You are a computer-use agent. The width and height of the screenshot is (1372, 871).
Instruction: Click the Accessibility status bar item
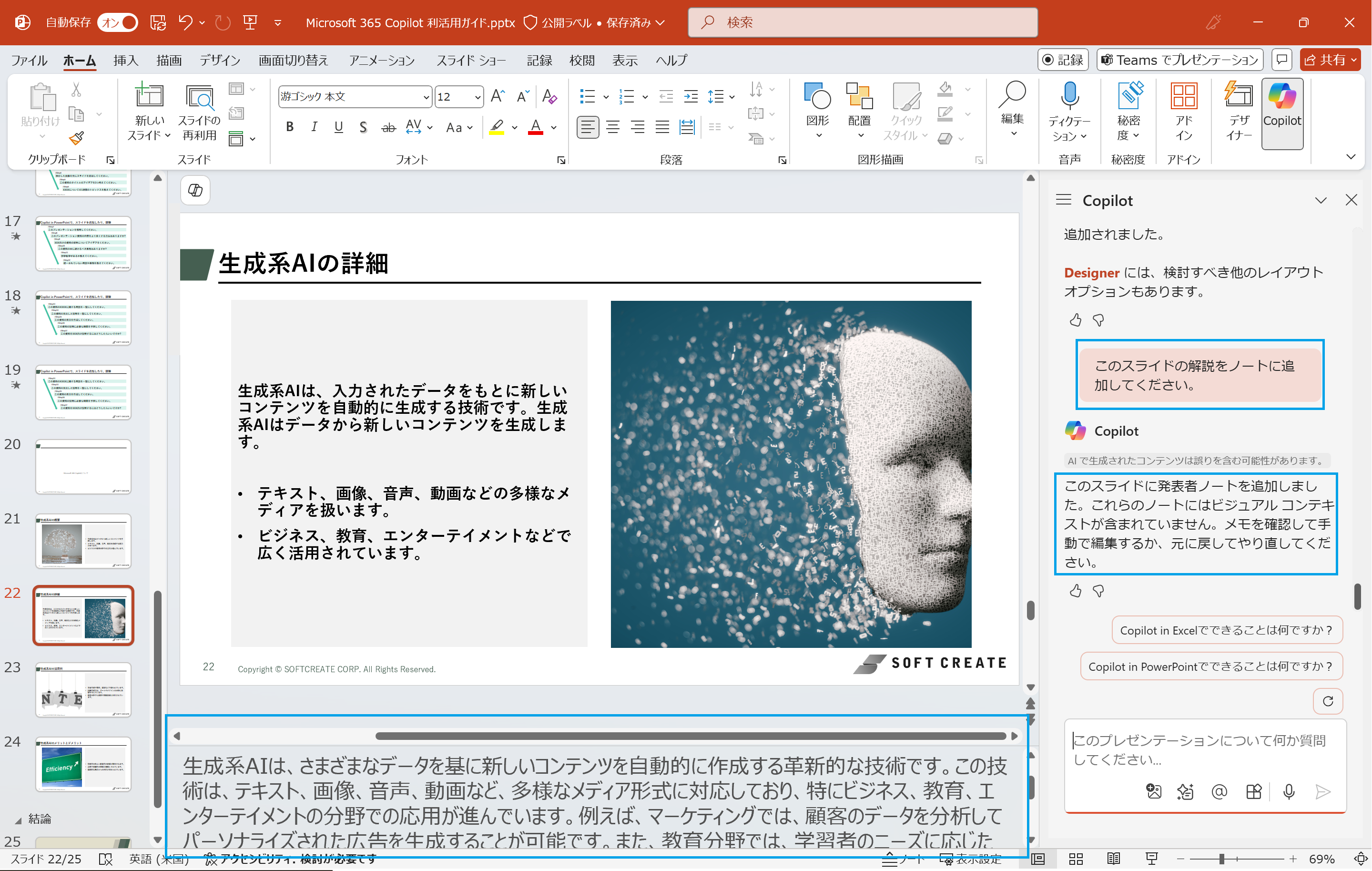tap(291, 859)
